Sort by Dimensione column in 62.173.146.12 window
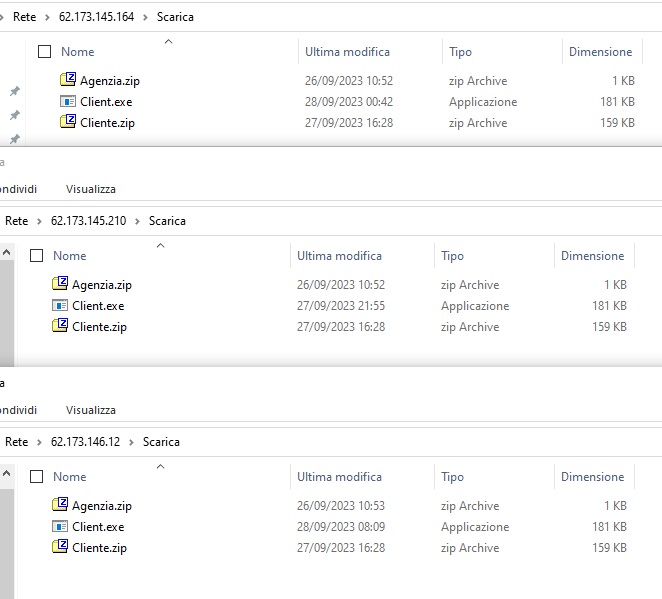 [592, 477]
